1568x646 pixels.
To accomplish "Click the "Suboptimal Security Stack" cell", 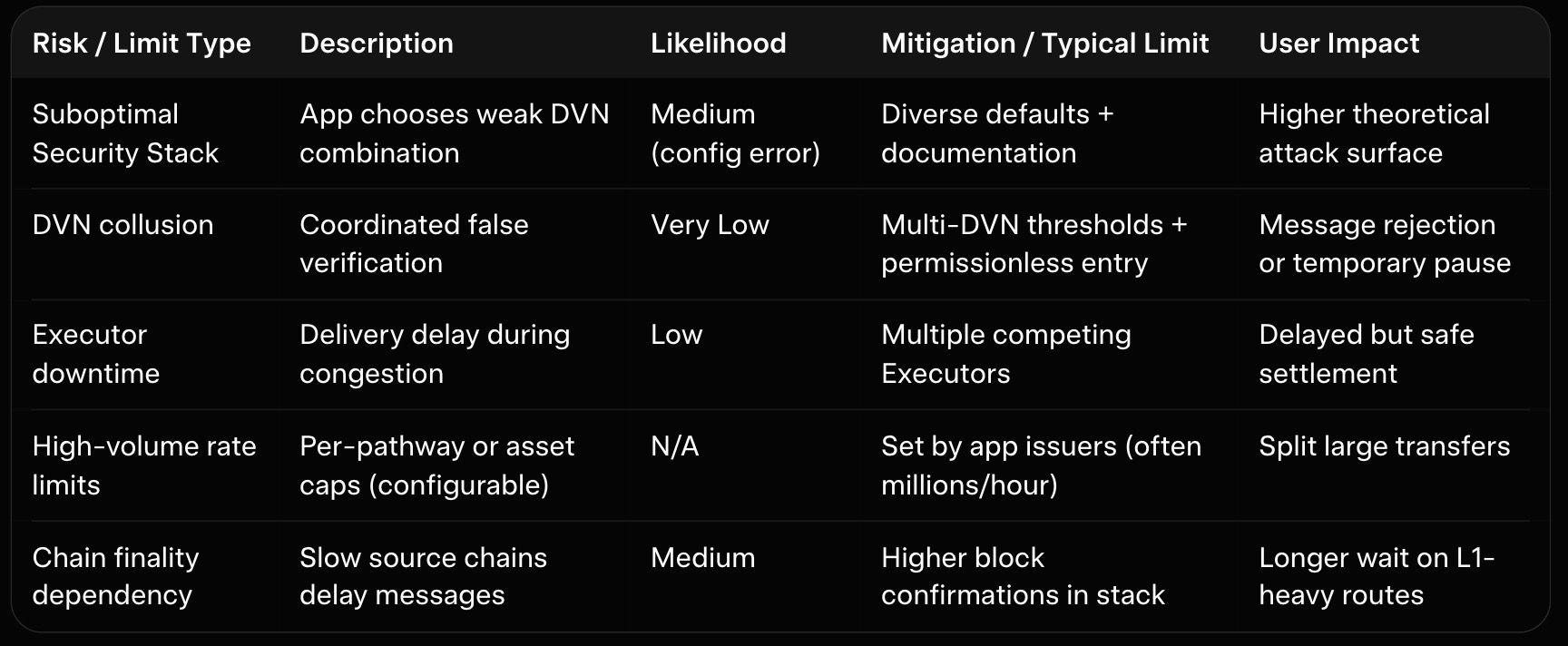I will [x=125, y=133].
